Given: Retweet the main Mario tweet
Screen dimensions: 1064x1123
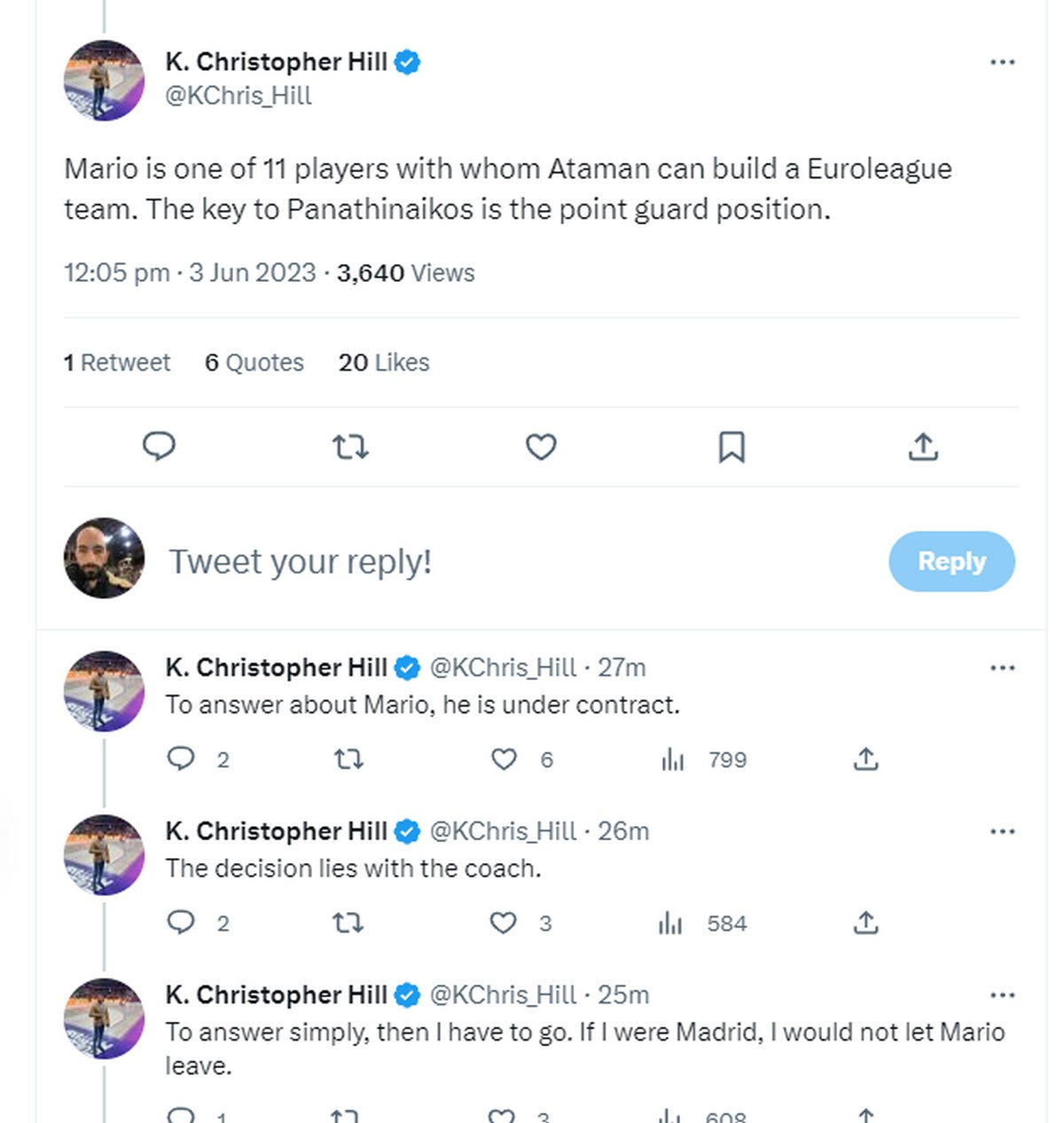Looking at the screenshot, I should pyautogui.click(x=350, y=447).
